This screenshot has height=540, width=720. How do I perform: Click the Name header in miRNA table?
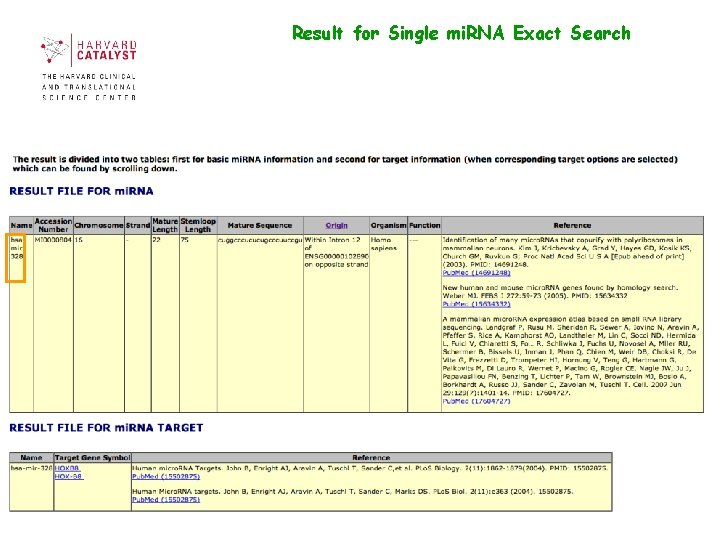point(21,225)
